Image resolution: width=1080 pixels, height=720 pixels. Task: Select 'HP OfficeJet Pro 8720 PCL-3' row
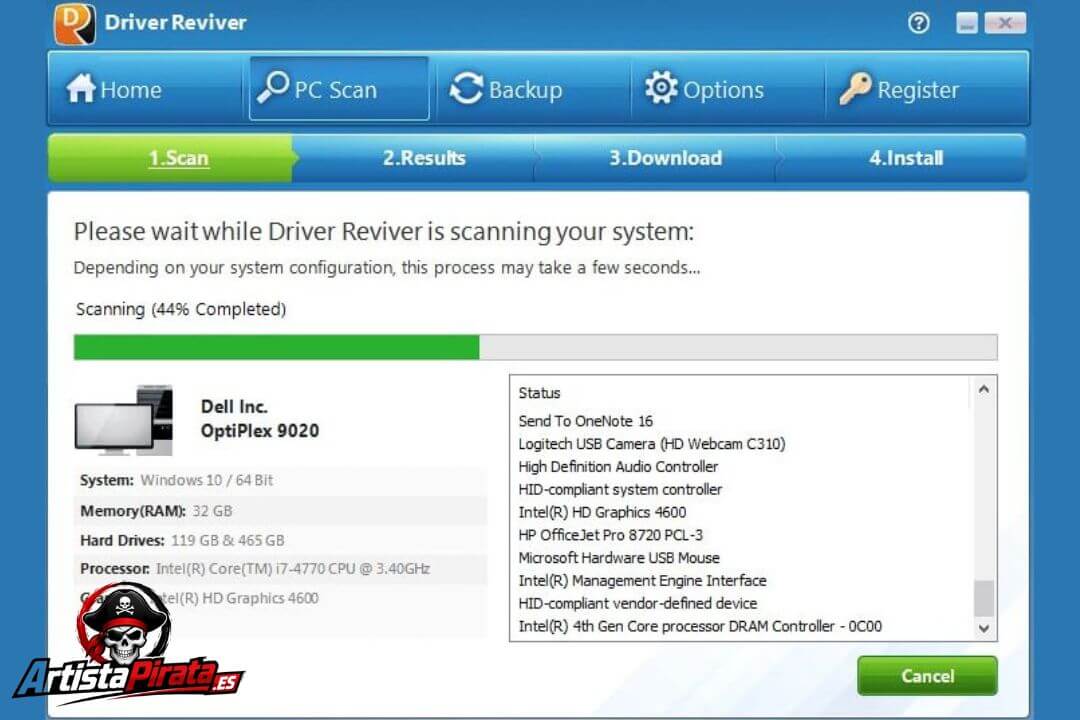tap(610, 535)
